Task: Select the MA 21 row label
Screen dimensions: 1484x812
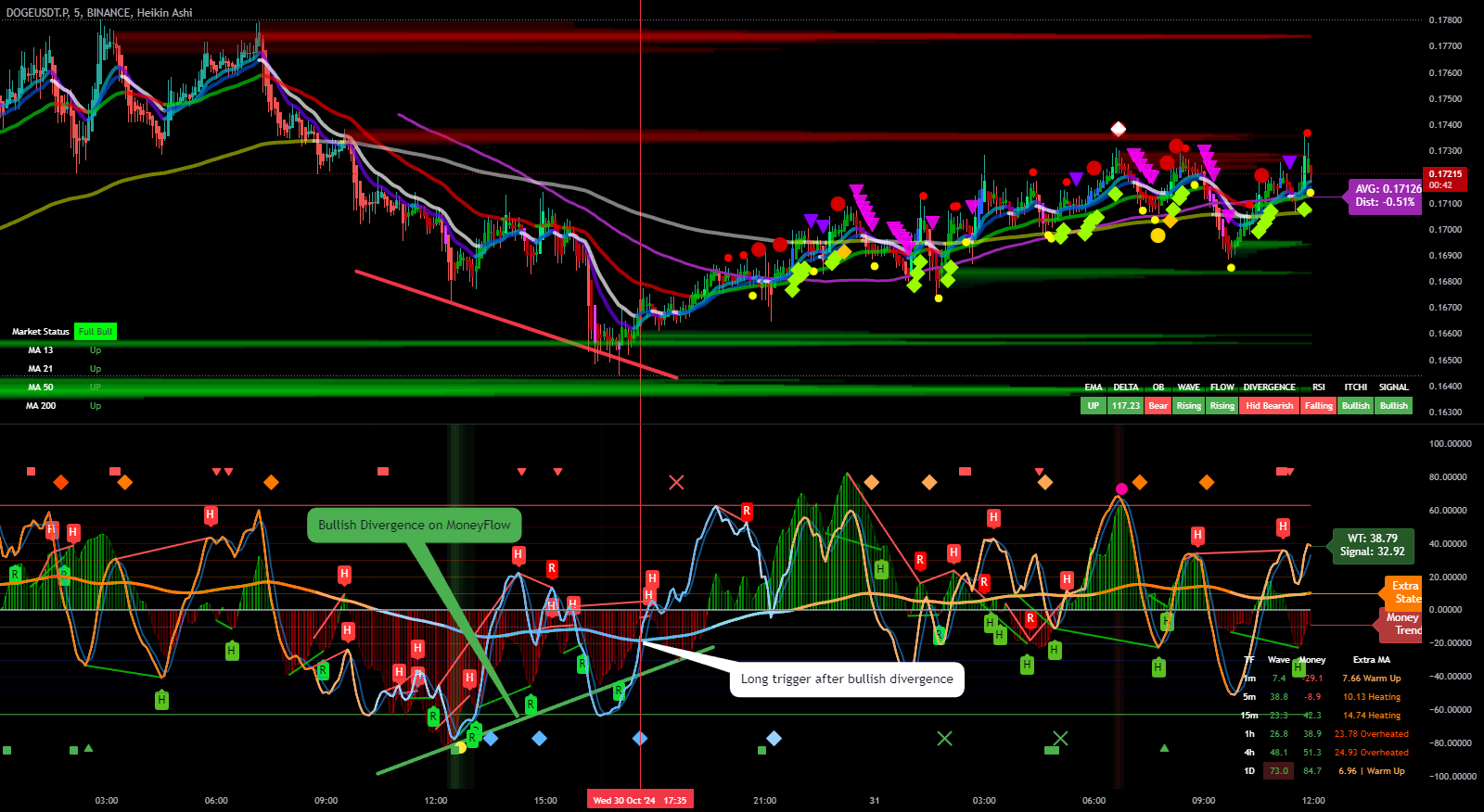Action: (41, 369)
